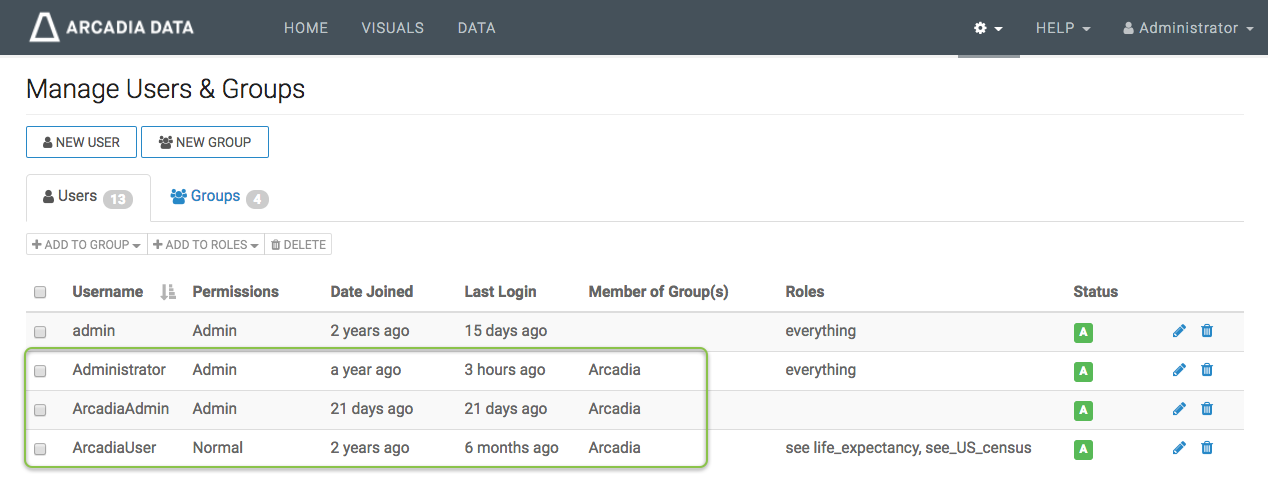Viewport: 1268px width, 485px height.
Task: Open the settings gear dropdown
Action: click(988, 28)
